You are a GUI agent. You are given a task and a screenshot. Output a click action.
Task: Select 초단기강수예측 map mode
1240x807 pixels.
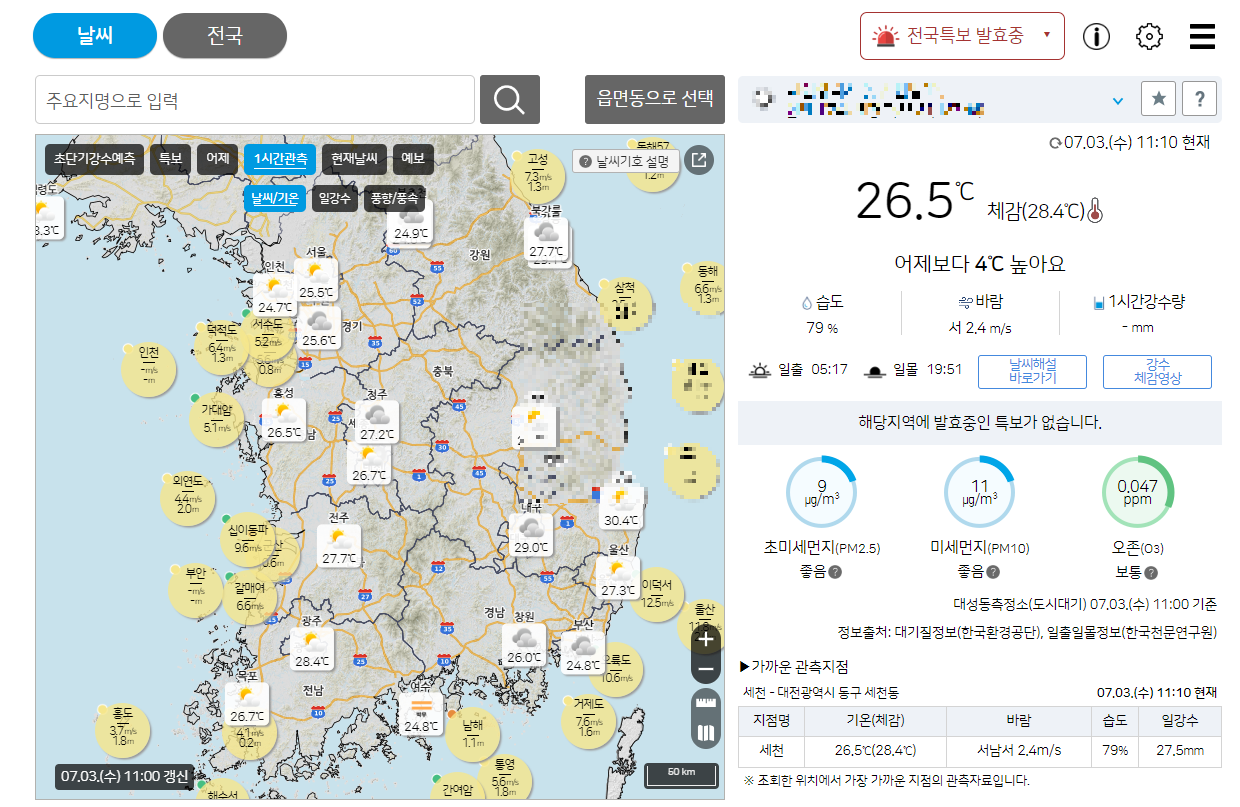point(95,159)
